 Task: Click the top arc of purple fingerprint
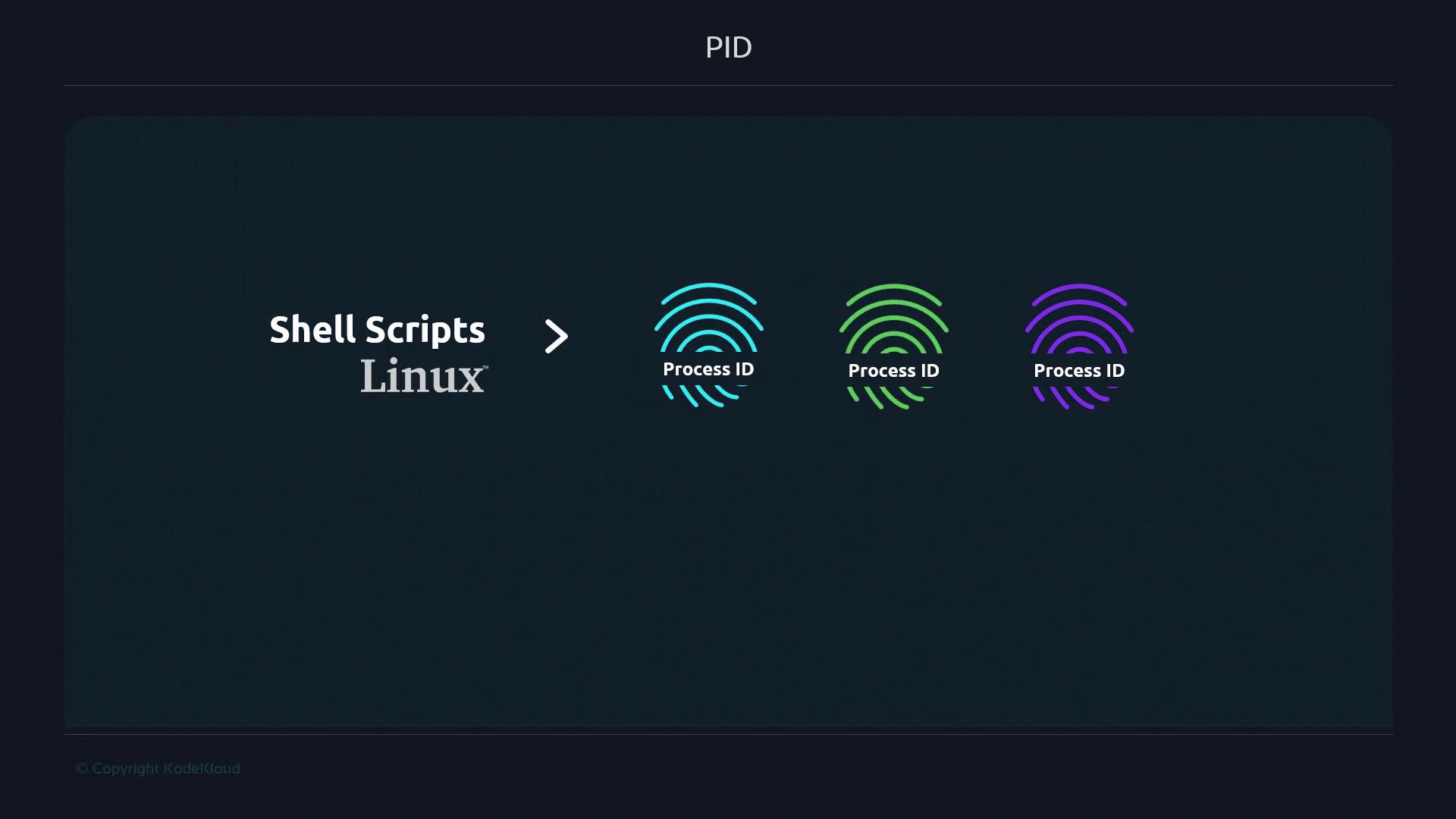[x=1078, y=288]
